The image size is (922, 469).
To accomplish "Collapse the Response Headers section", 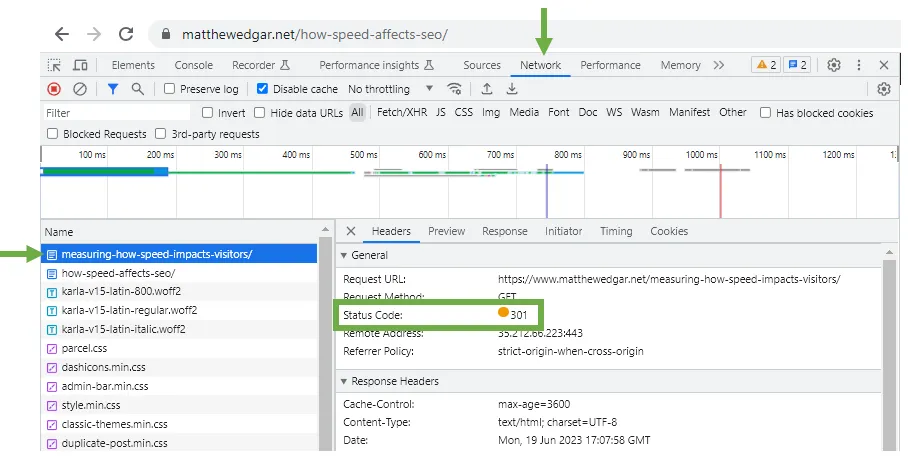I will (x=344, y=381).
